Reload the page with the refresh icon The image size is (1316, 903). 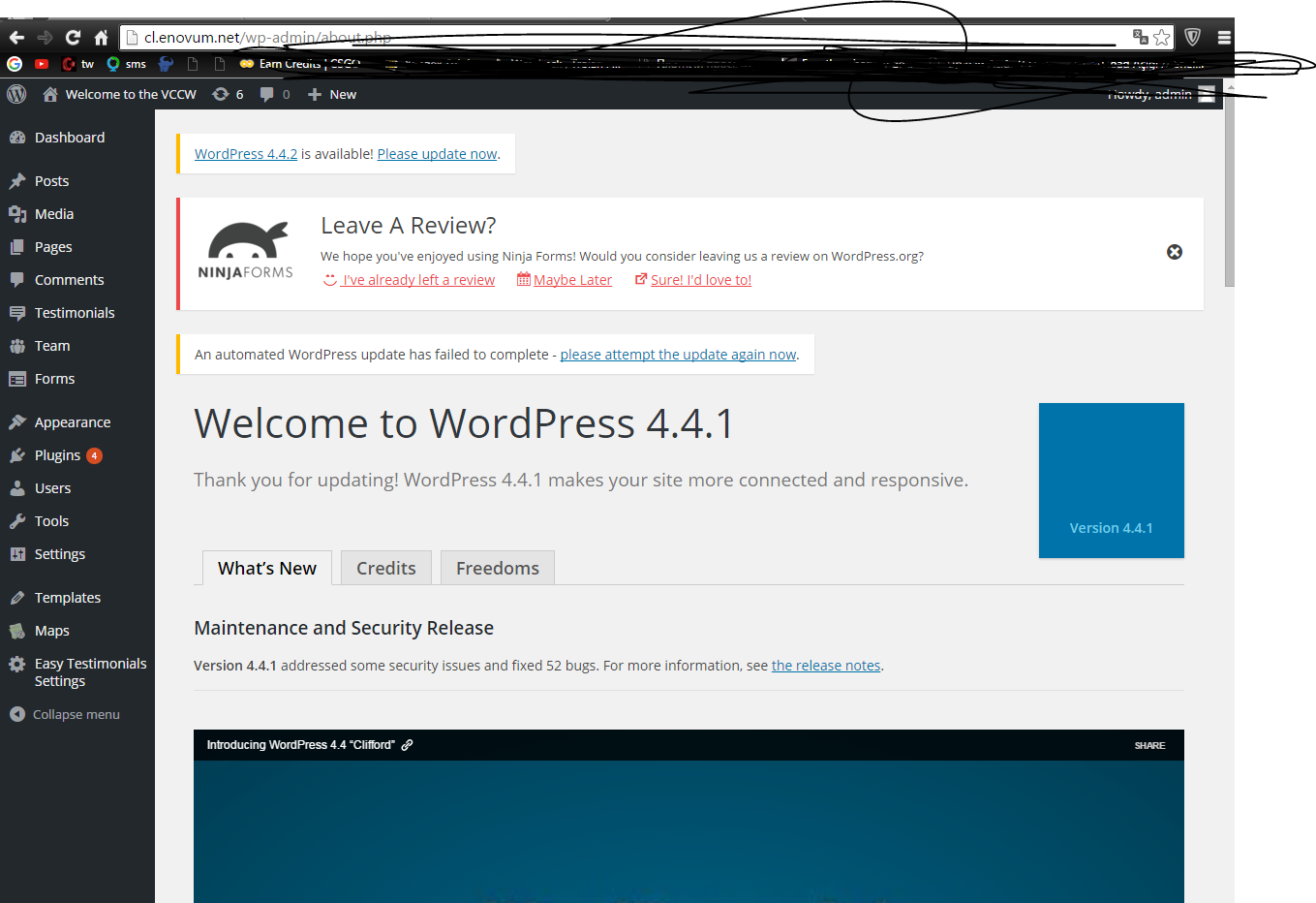[x=73, y=38]
